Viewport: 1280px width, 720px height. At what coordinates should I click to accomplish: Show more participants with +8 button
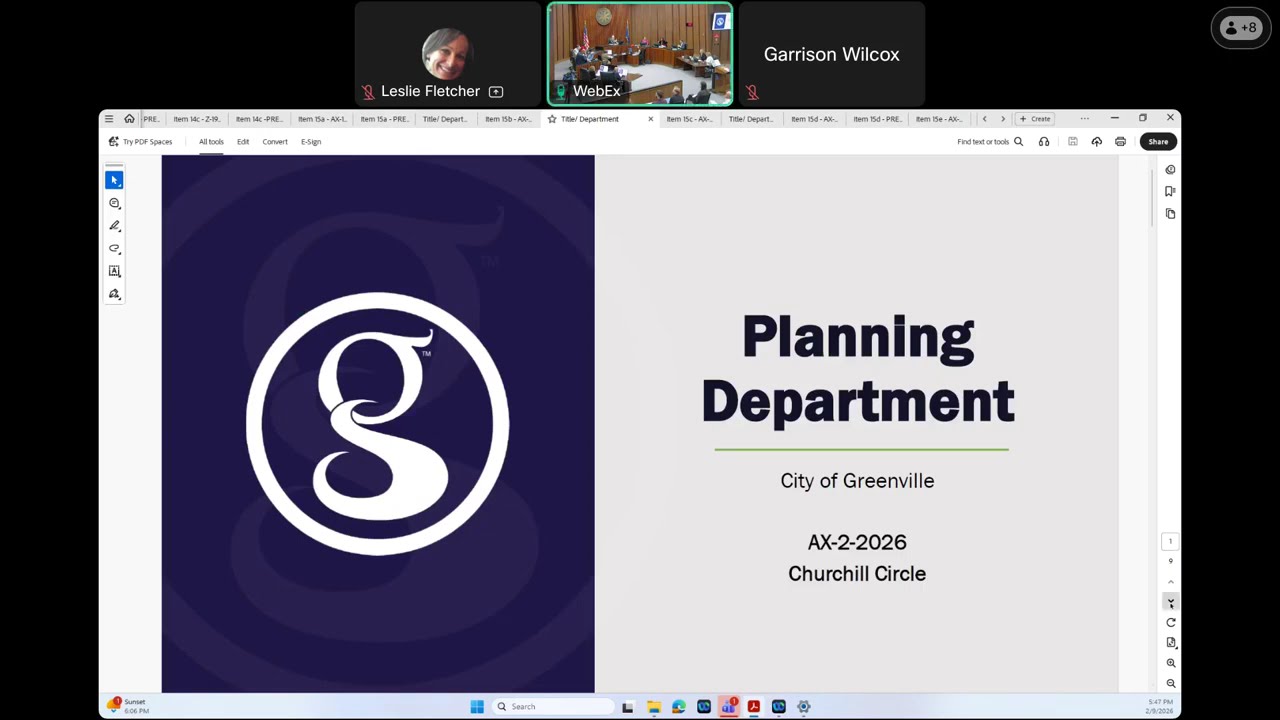click(x=1241, y=28)
